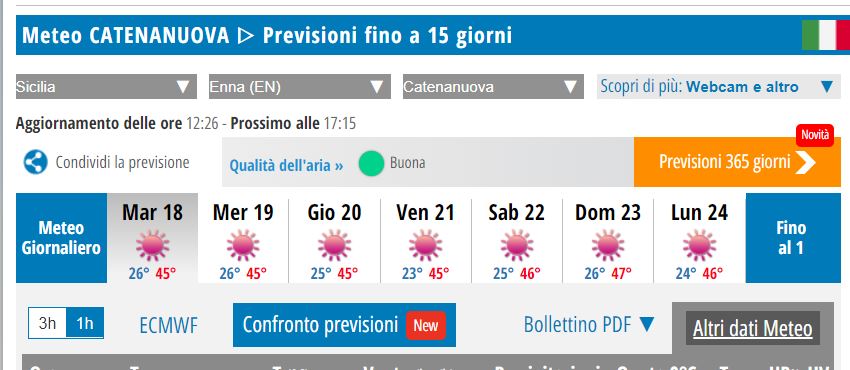Open the Sicilia region dropdown
Viewport: 850px width, 370px height.
pos(106,87)
